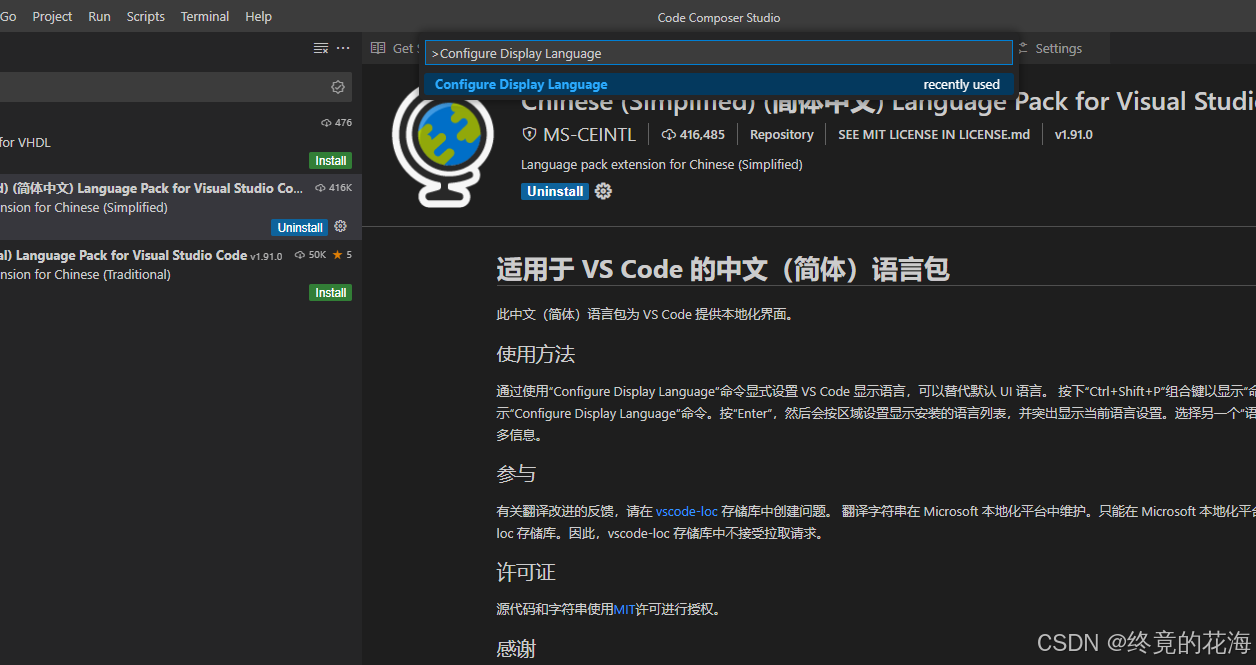
Task: Click 'Language pack extension for Chinese (Simplified)' description
Action: (x=662, y=164)
